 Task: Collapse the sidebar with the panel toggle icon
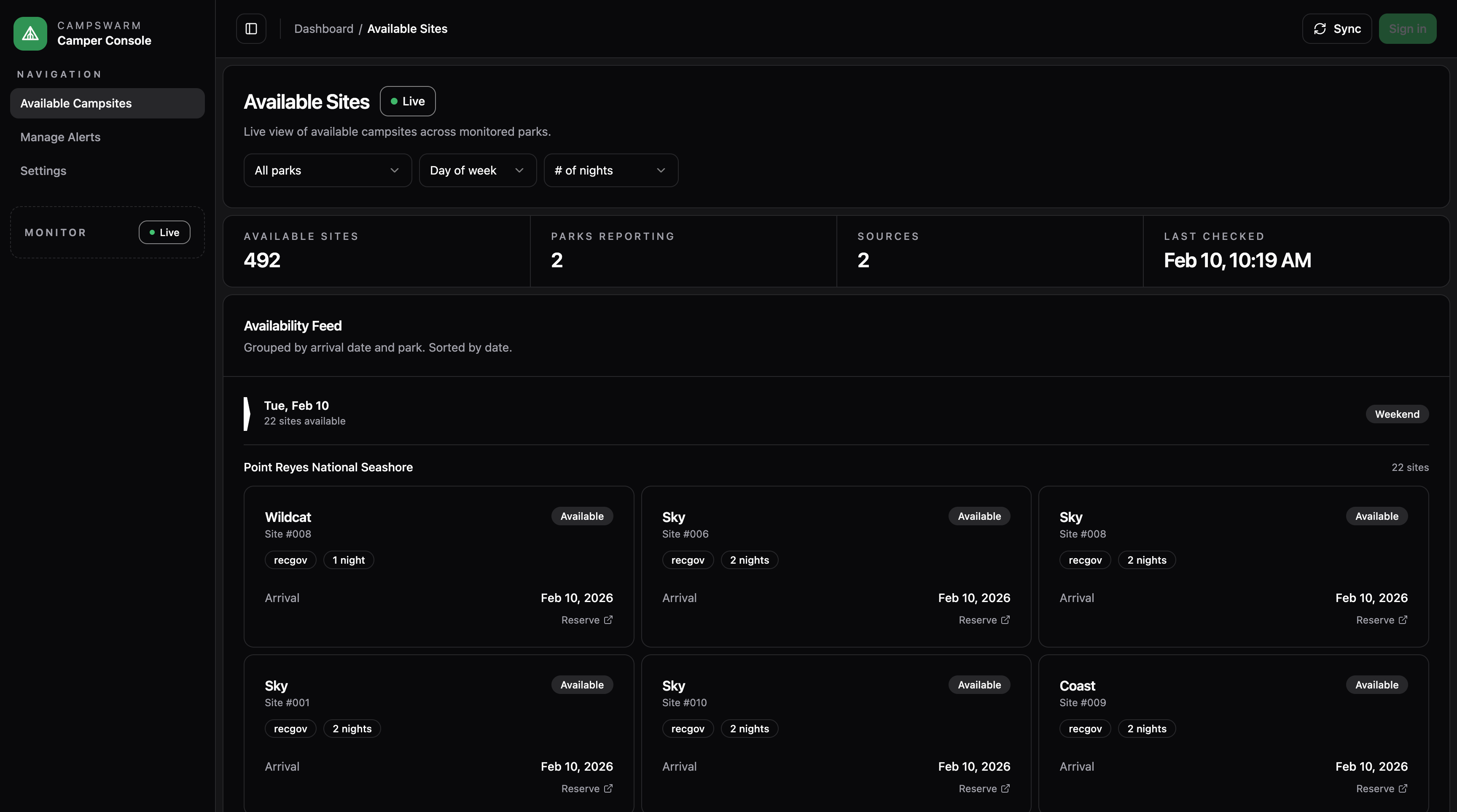[x=250, y=28]
